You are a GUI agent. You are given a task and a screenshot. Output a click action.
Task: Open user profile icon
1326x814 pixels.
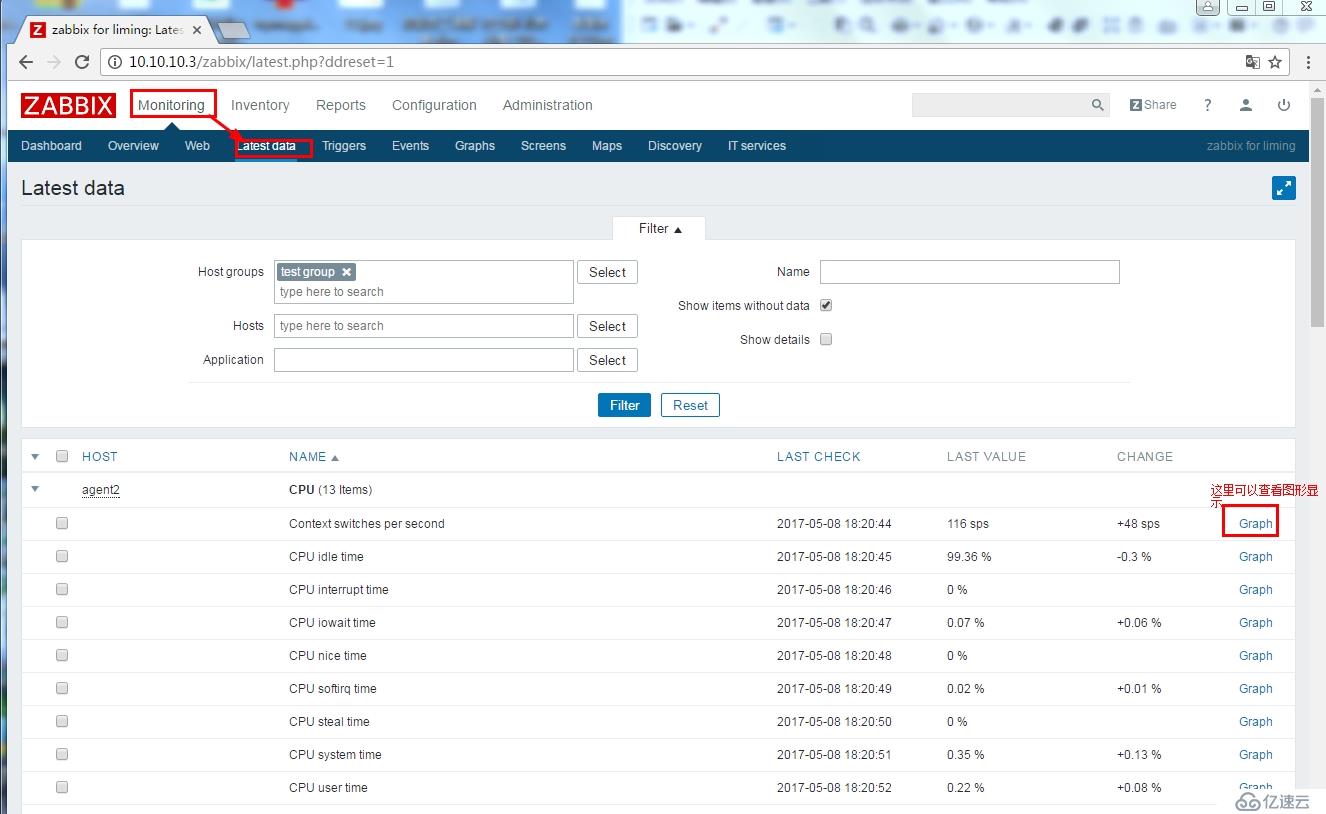[x=1246, y=105]
